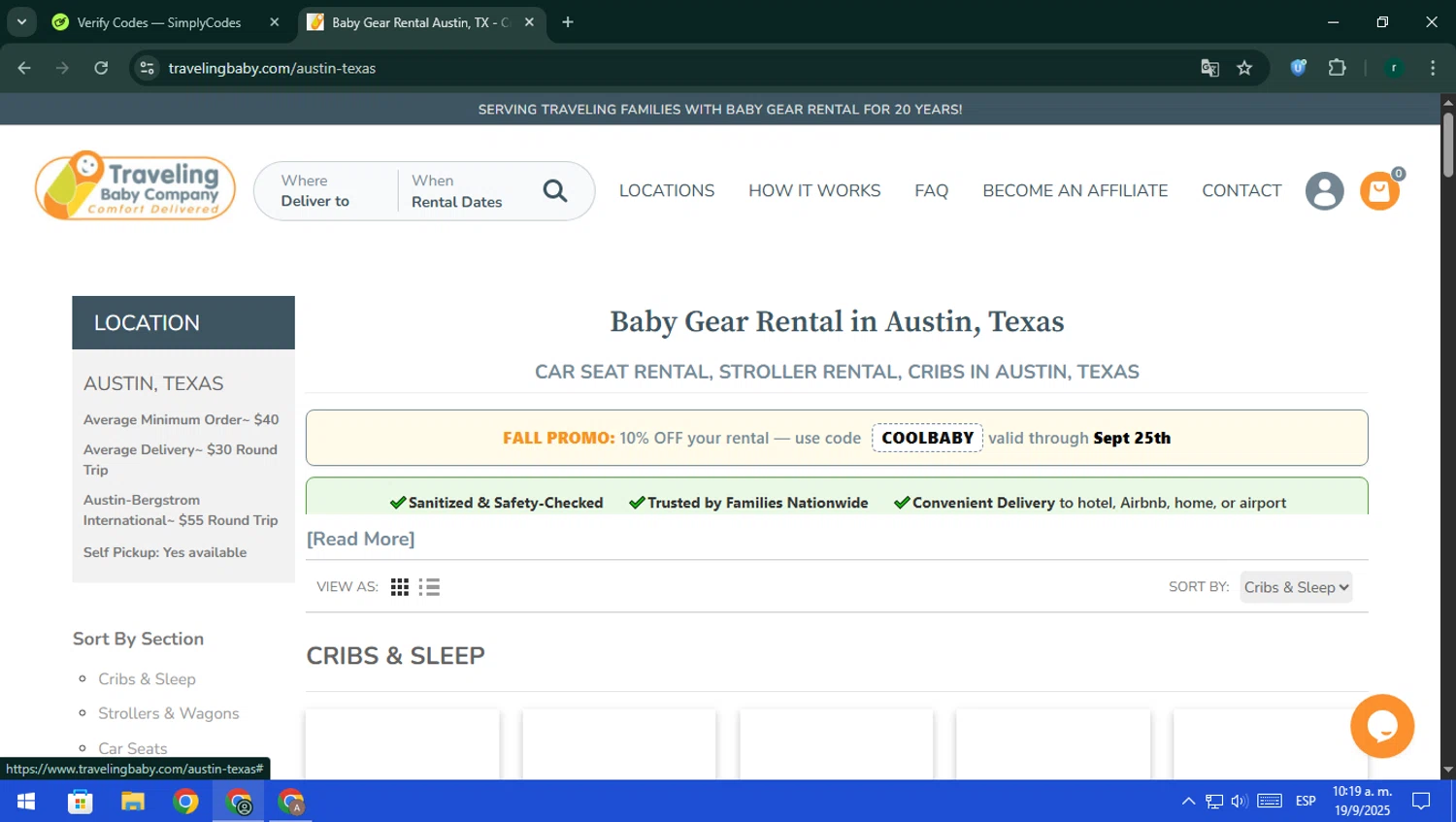1456x822 pixels.
Task: Click the scrollbar down arrow
Action: click(1447, 771)
